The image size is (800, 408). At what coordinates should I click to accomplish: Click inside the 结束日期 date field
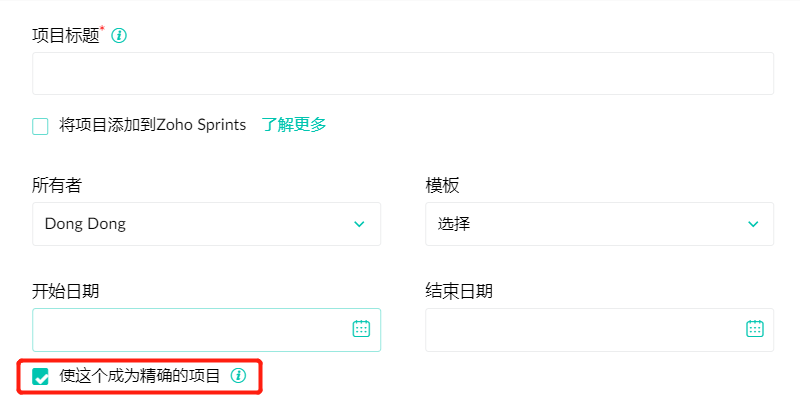click(x=584, y=329)
